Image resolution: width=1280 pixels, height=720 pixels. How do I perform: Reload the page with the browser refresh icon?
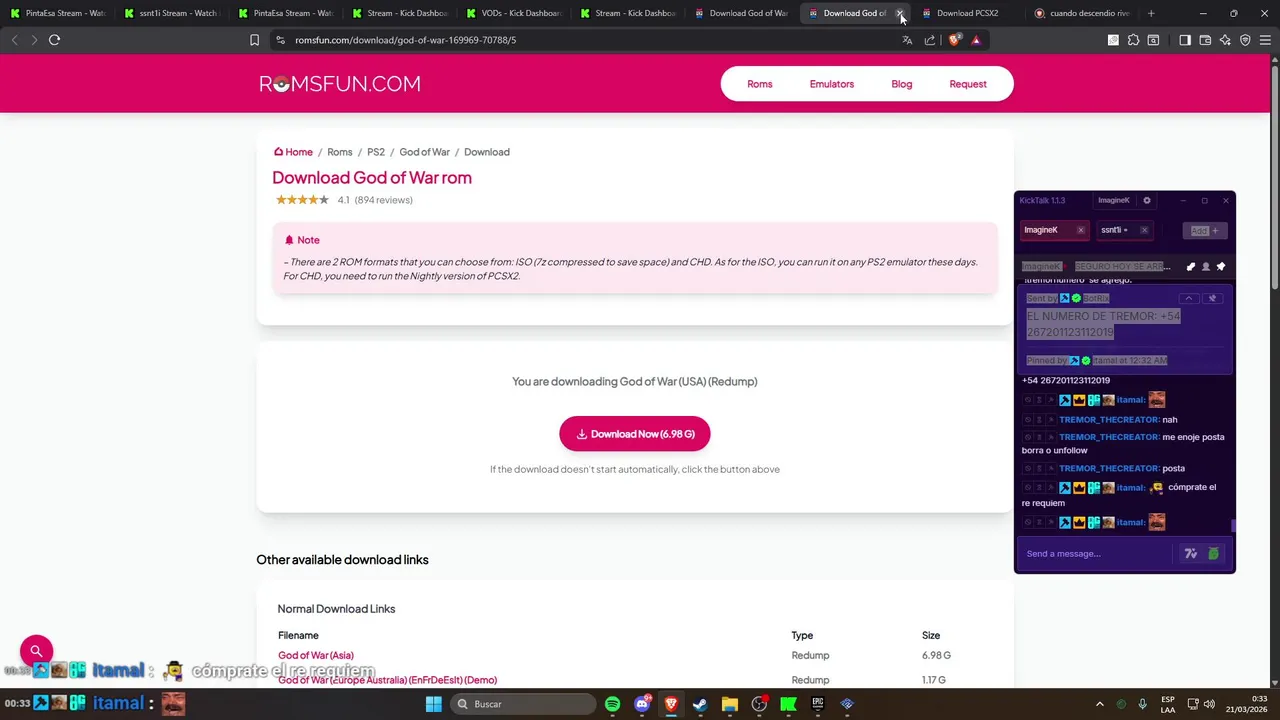pos(54,40)
